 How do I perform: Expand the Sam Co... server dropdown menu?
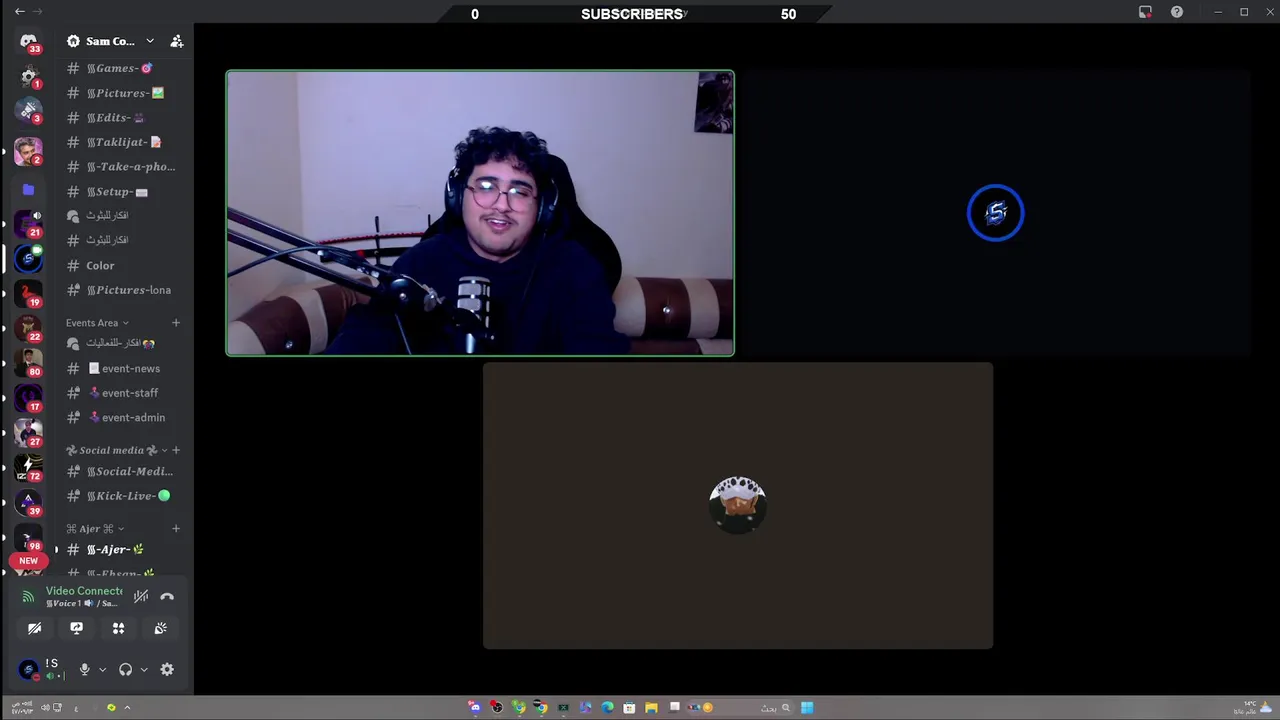(x=150, y=41)
